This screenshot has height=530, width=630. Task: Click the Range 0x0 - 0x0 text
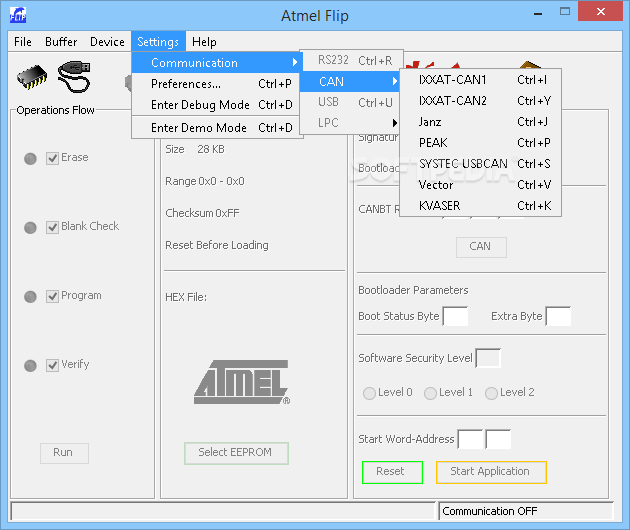[205, 181]
